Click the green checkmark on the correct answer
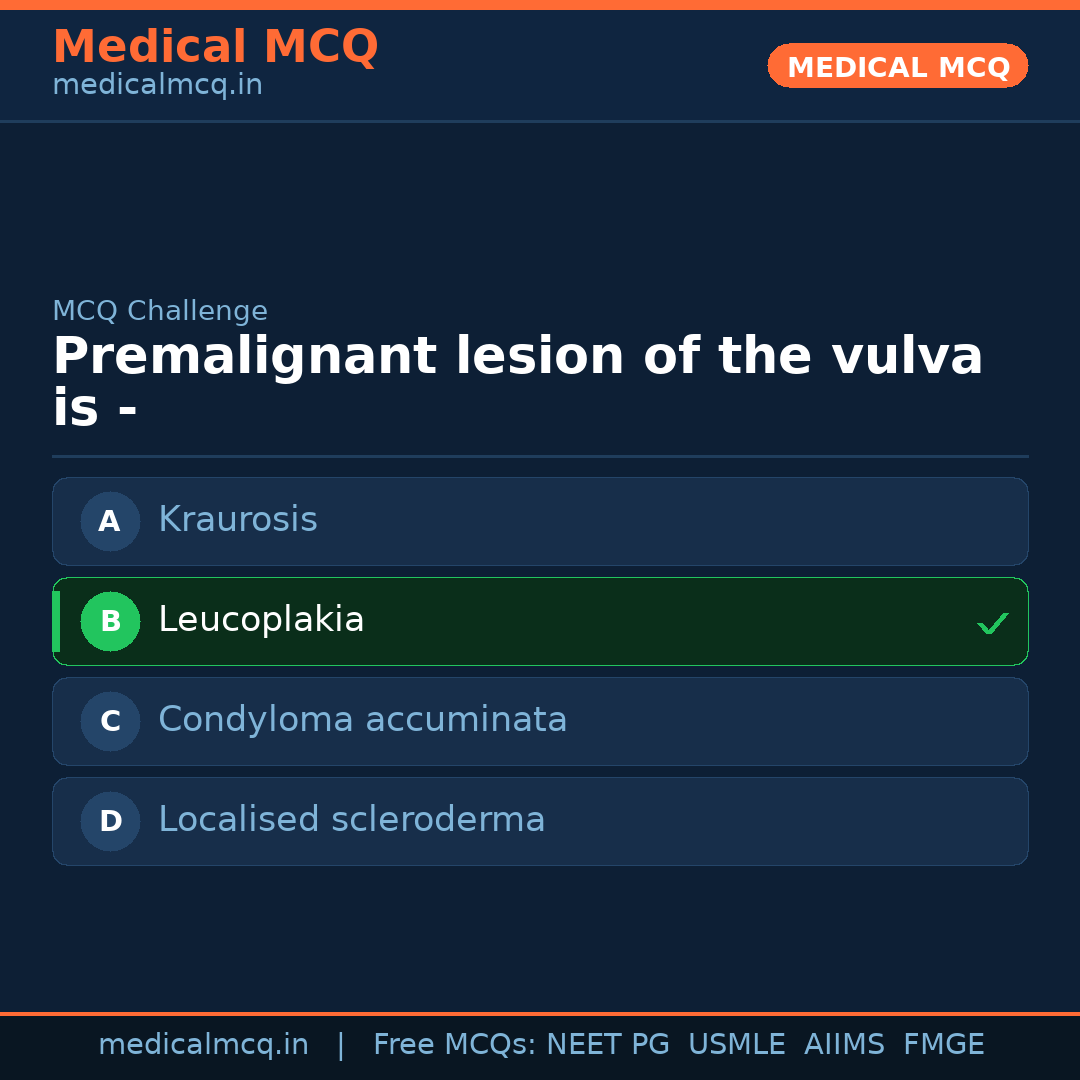The height and width of the screenshot is (1080, 1080). (x=993, y=623)
